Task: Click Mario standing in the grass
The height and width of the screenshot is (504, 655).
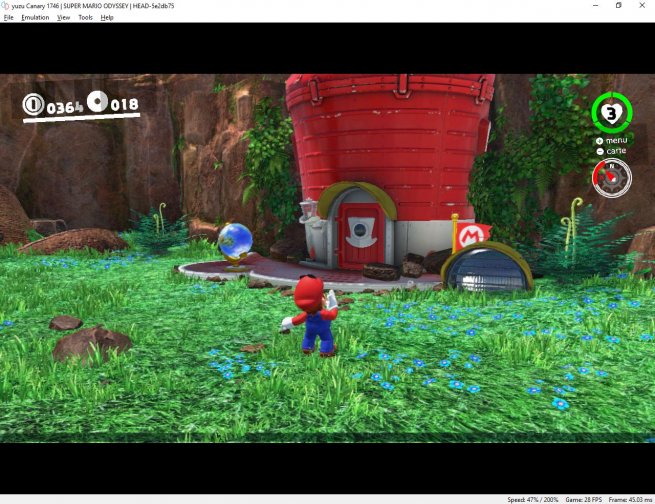Action: tap(310, 316)
